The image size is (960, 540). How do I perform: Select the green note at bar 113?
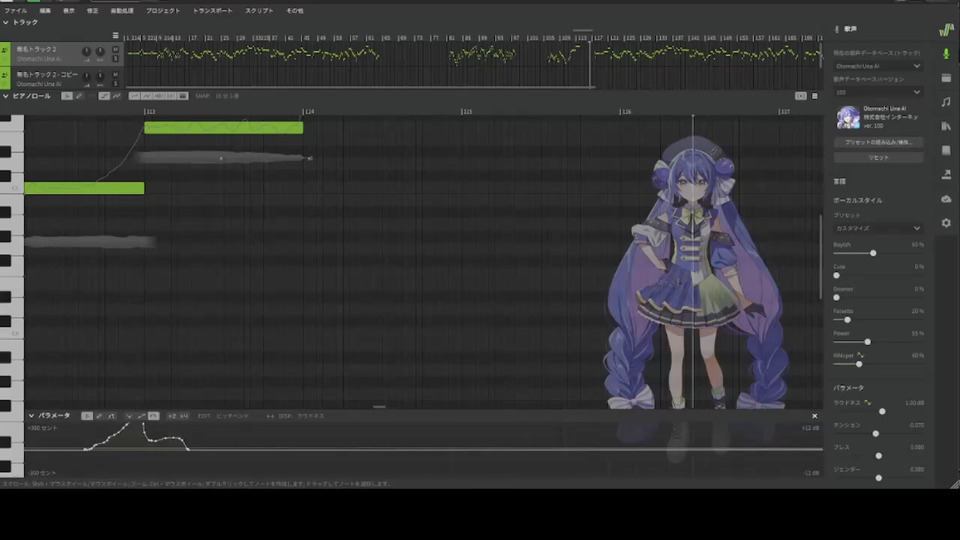click(x=223, y=127)
